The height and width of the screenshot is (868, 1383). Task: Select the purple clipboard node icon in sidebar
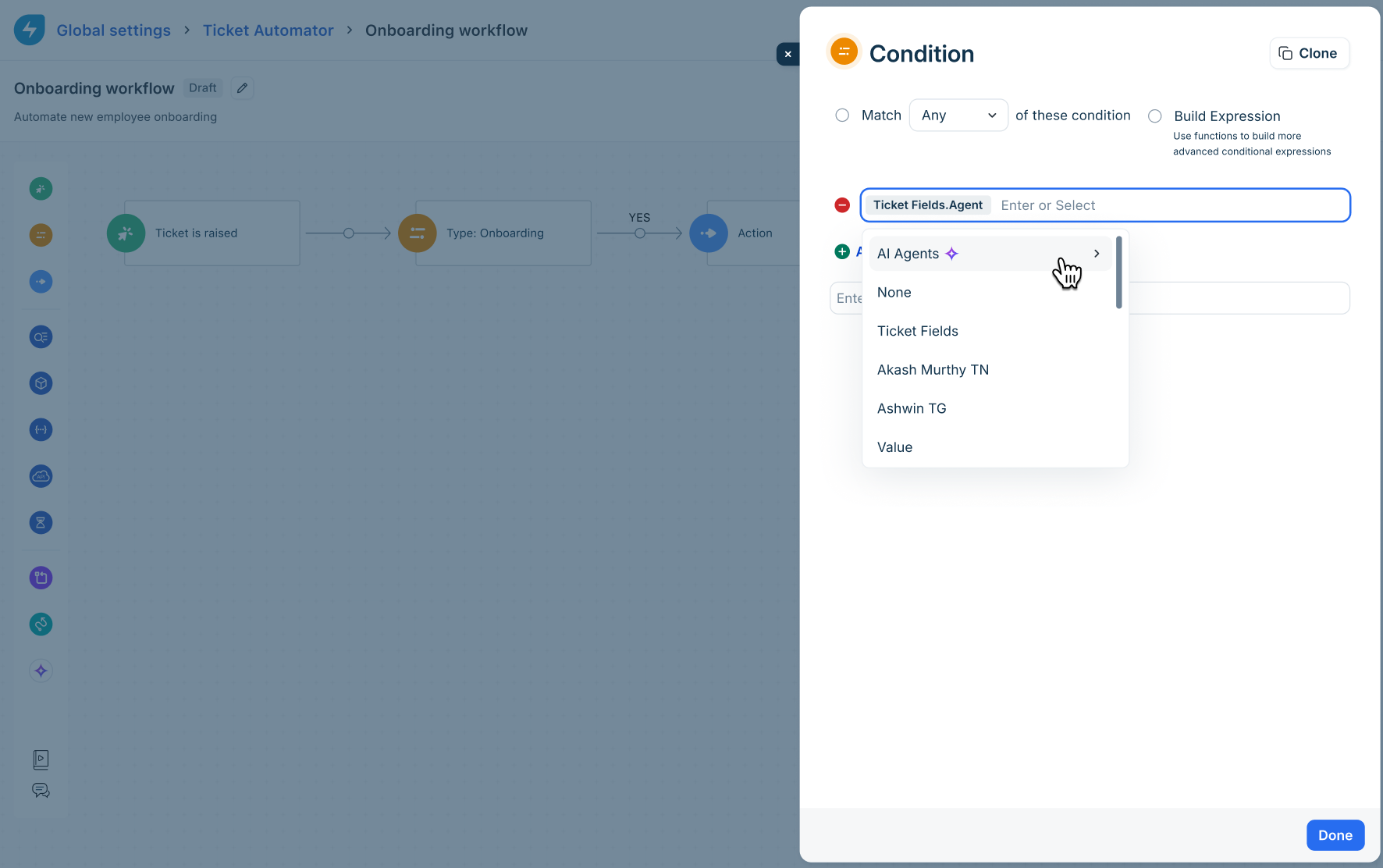click(x=41, y=578)
